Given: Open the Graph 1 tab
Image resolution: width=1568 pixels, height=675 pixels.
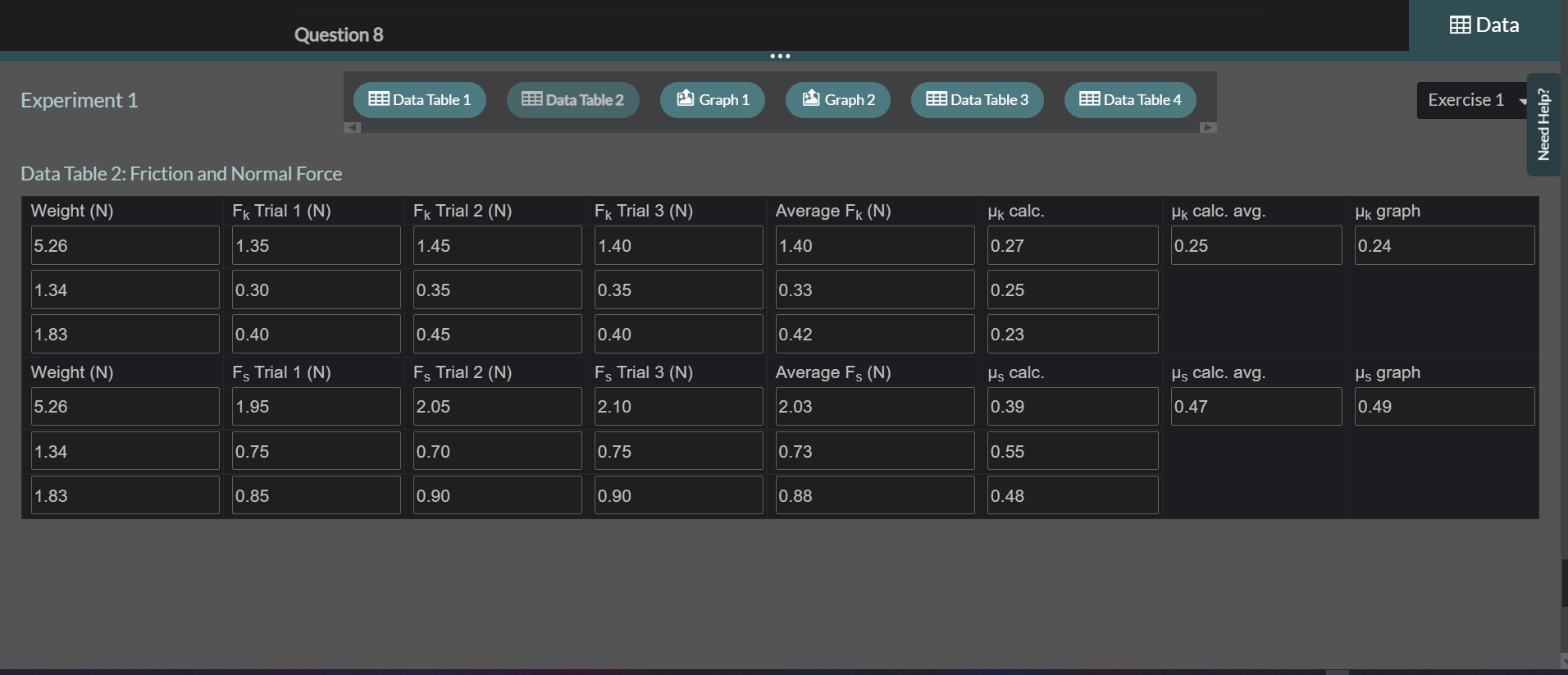Looking at the screenshot, I should point(713,100).
